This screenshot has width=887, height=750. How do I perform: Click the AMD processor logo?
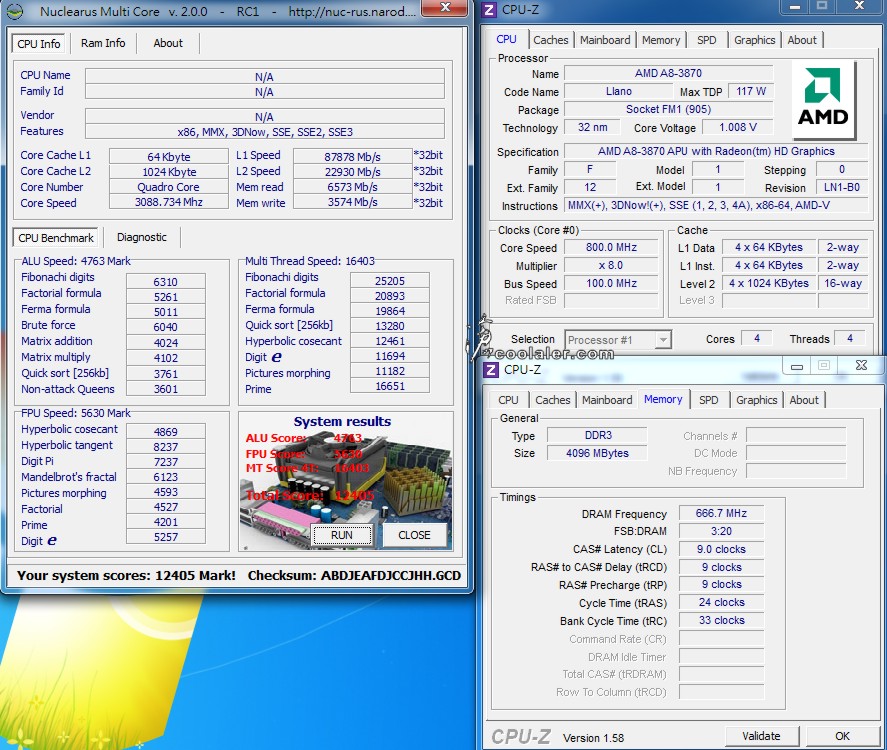(824, 101)
